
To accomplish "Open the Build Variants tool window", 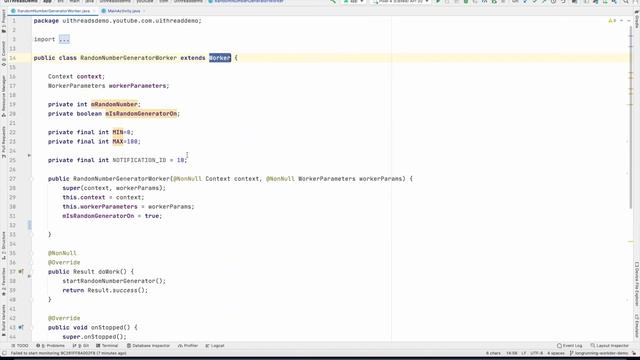I will [x=4, y=320].
